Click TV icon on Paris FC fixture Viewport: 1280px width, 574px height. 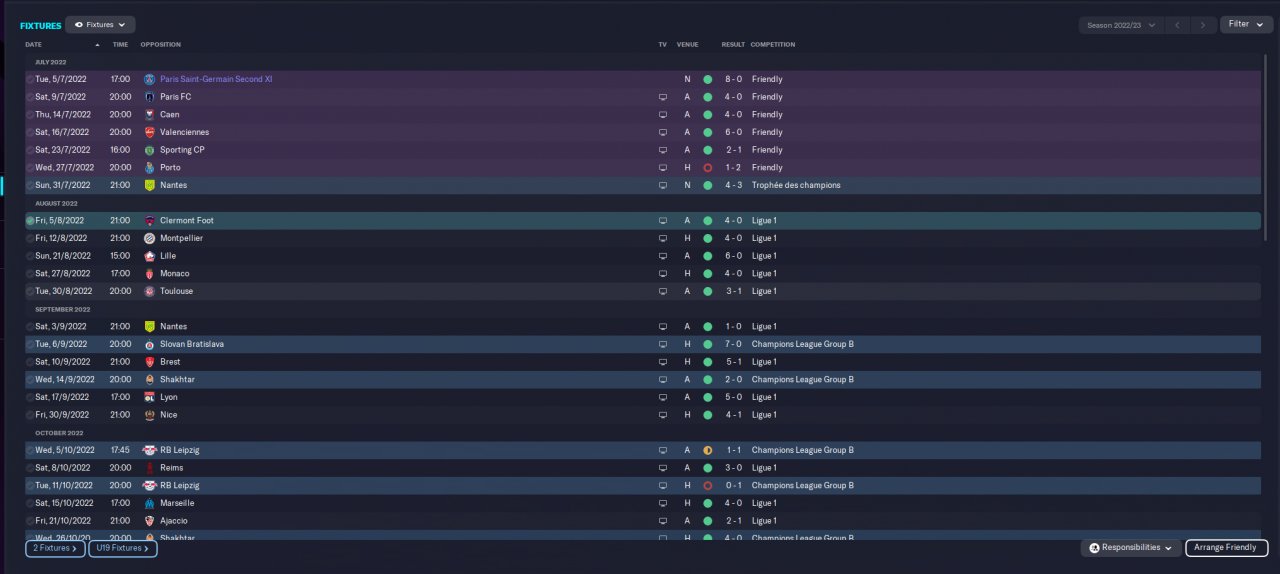pyautogui.click(x=662, y=97)
